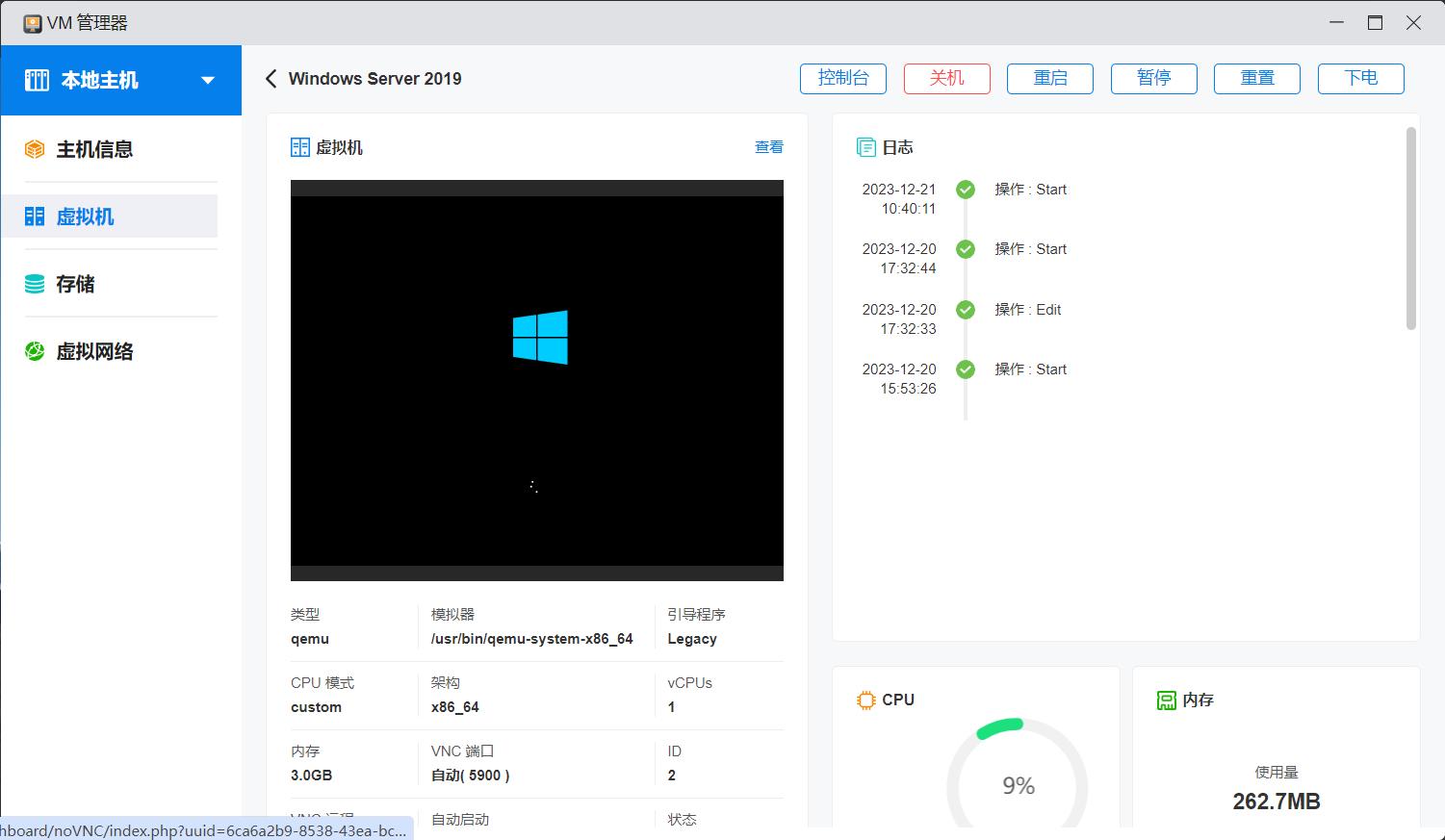Click the 262.7MB memory usage value
This screenshot has height=840, width=1445.
(x=1277, y=802)
